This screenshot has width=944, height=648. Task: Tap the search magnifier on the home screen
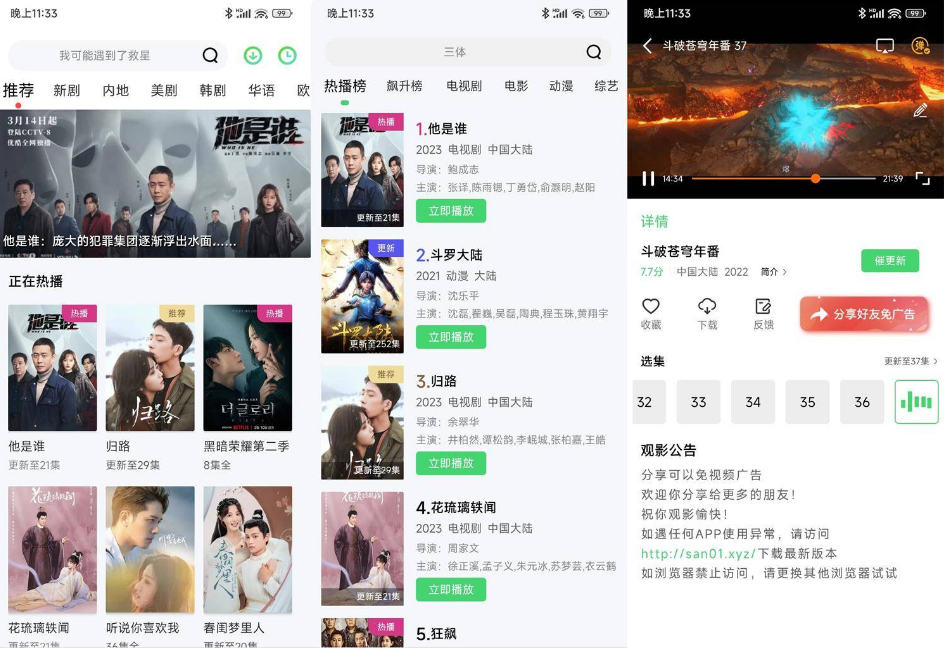[210, 55]
